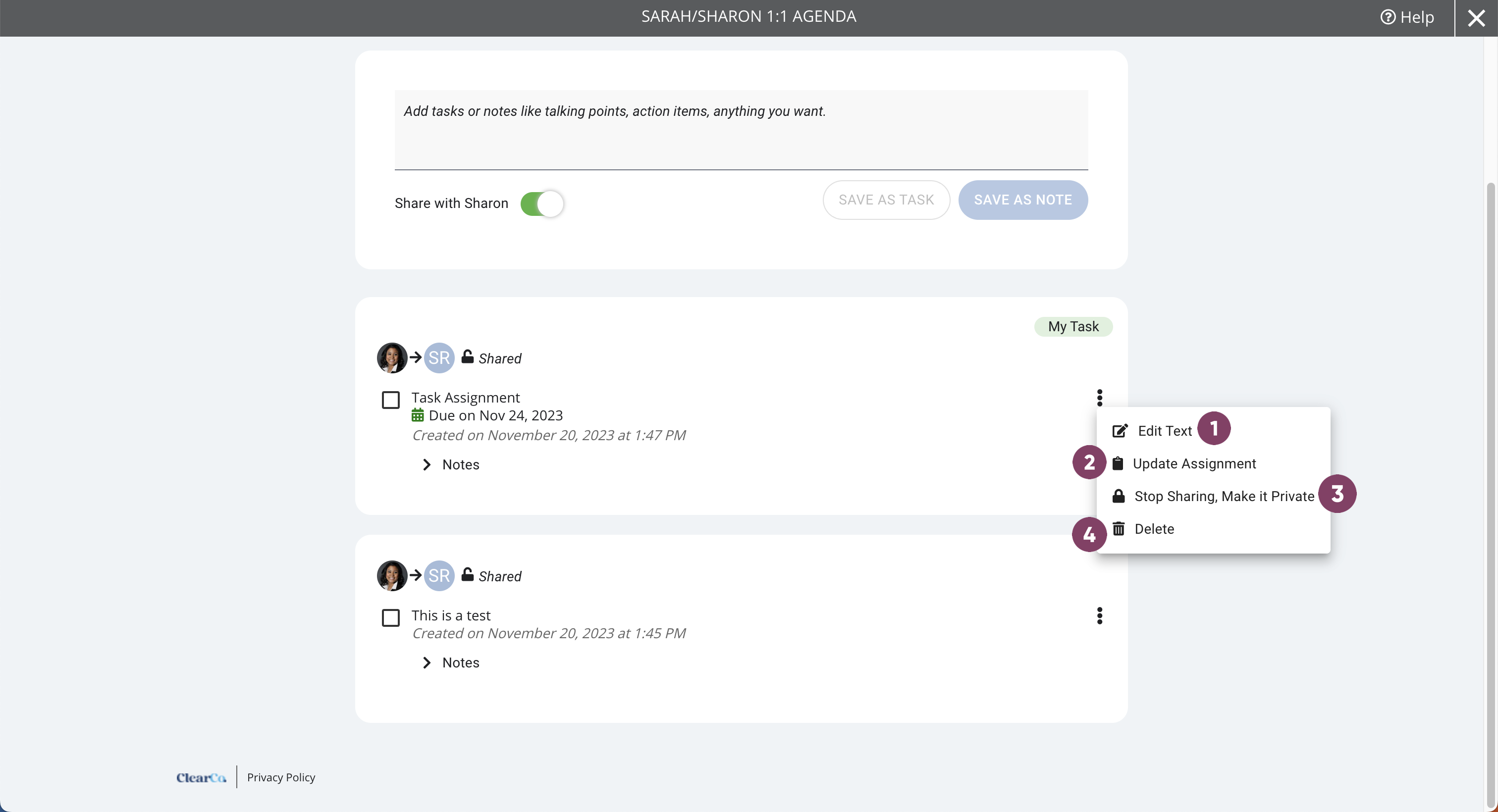Expand Notes under Task Assignment
The width and height of the screenshot is (1498, 812).
451,464
